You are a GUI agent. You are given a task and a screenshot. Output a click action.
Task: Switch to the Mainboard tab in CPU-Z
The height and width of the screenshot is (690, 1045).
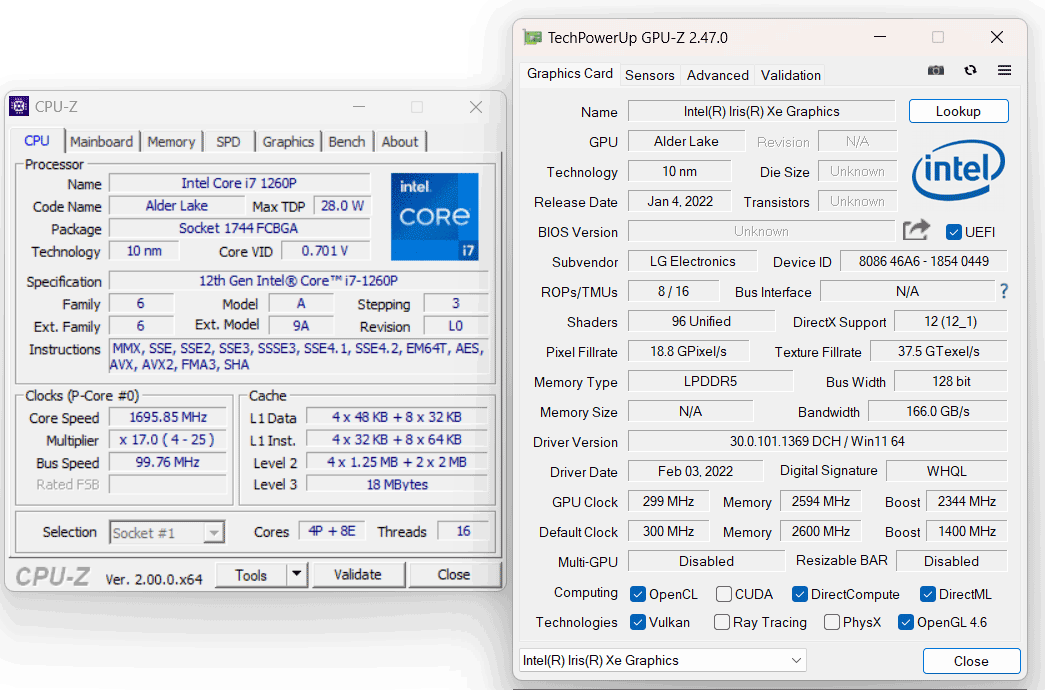(101, 141)
